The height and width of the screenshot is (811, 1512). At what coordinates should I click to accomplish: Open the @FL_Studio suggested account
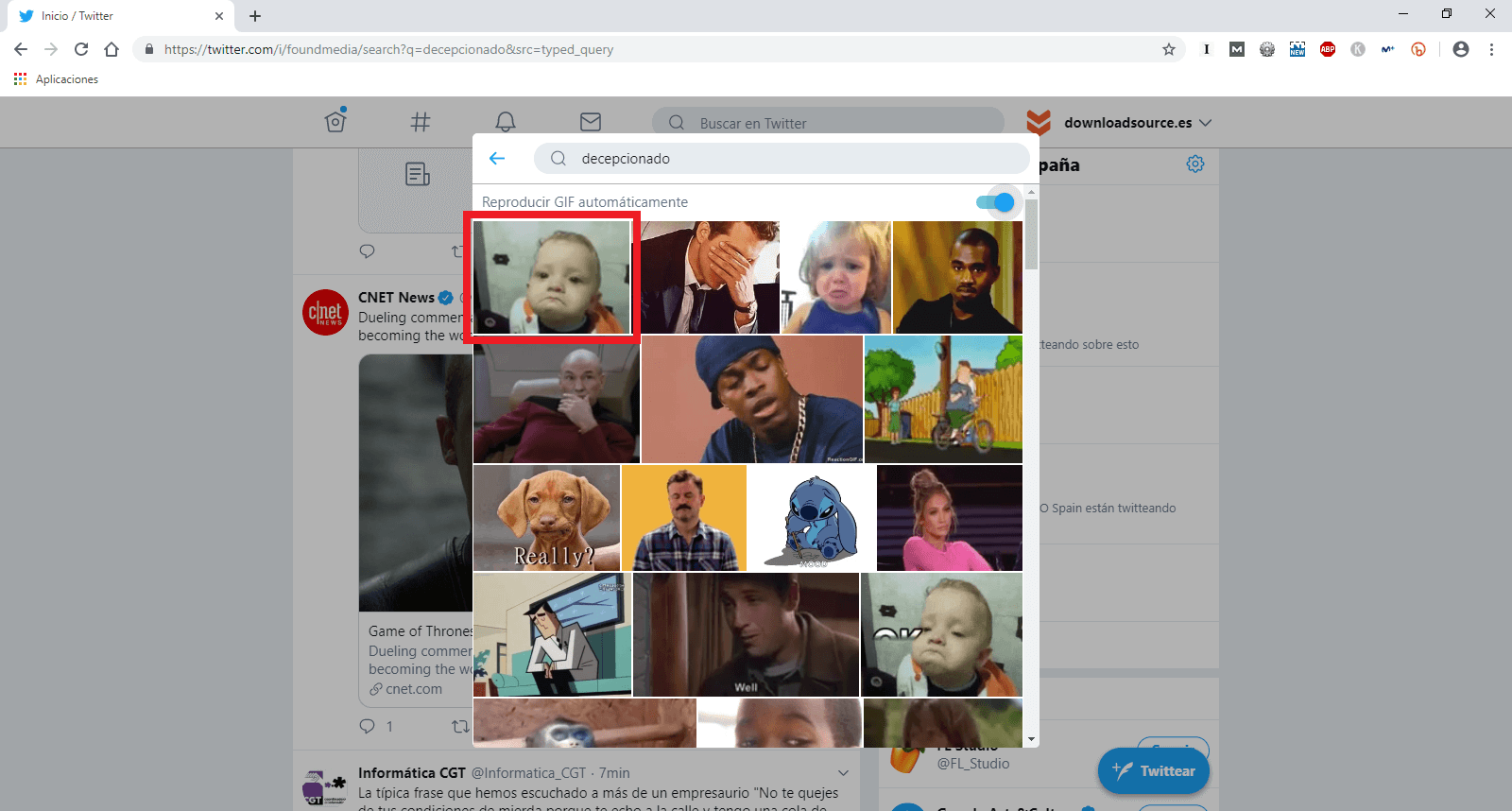click(973, 763)
